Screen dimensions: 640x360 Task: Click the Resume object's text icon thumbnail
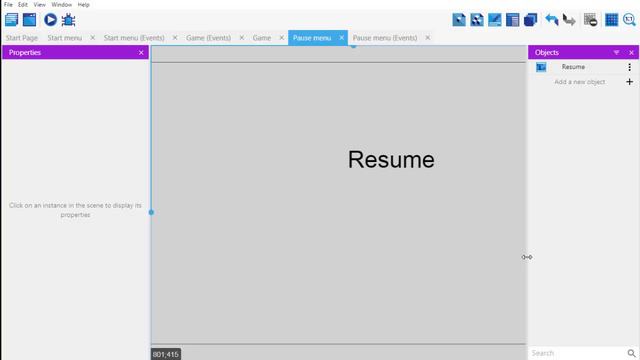coord(541,67)
